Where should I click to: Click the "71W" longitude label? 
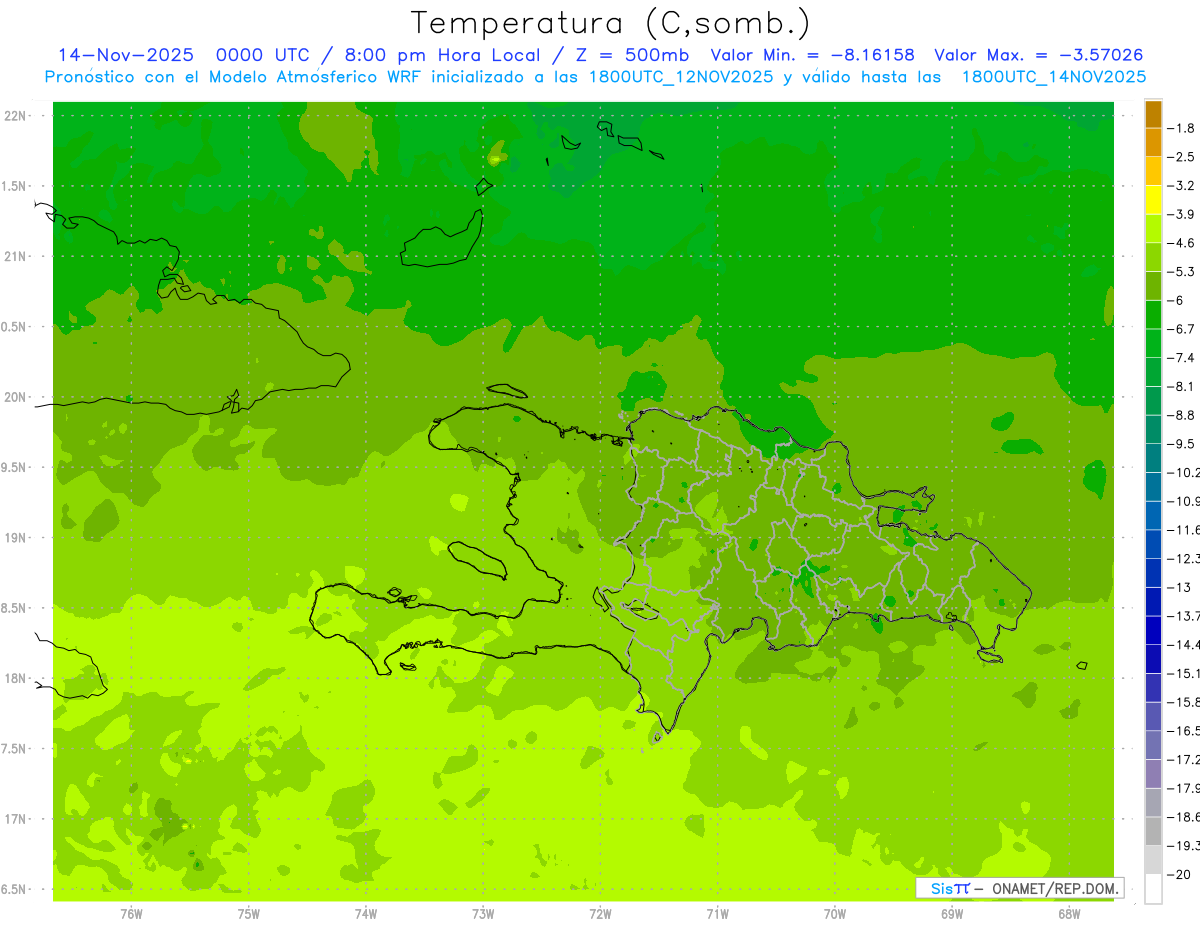[x=717, y=914]
